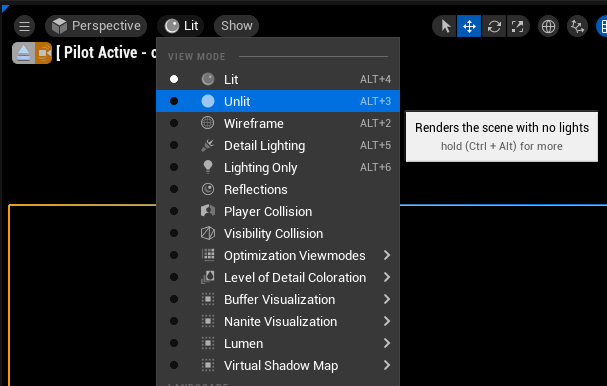The height and width of the screenshot is (386, 607).
Task: Click the Buffer Visualization icon
Action: point(208,299)
